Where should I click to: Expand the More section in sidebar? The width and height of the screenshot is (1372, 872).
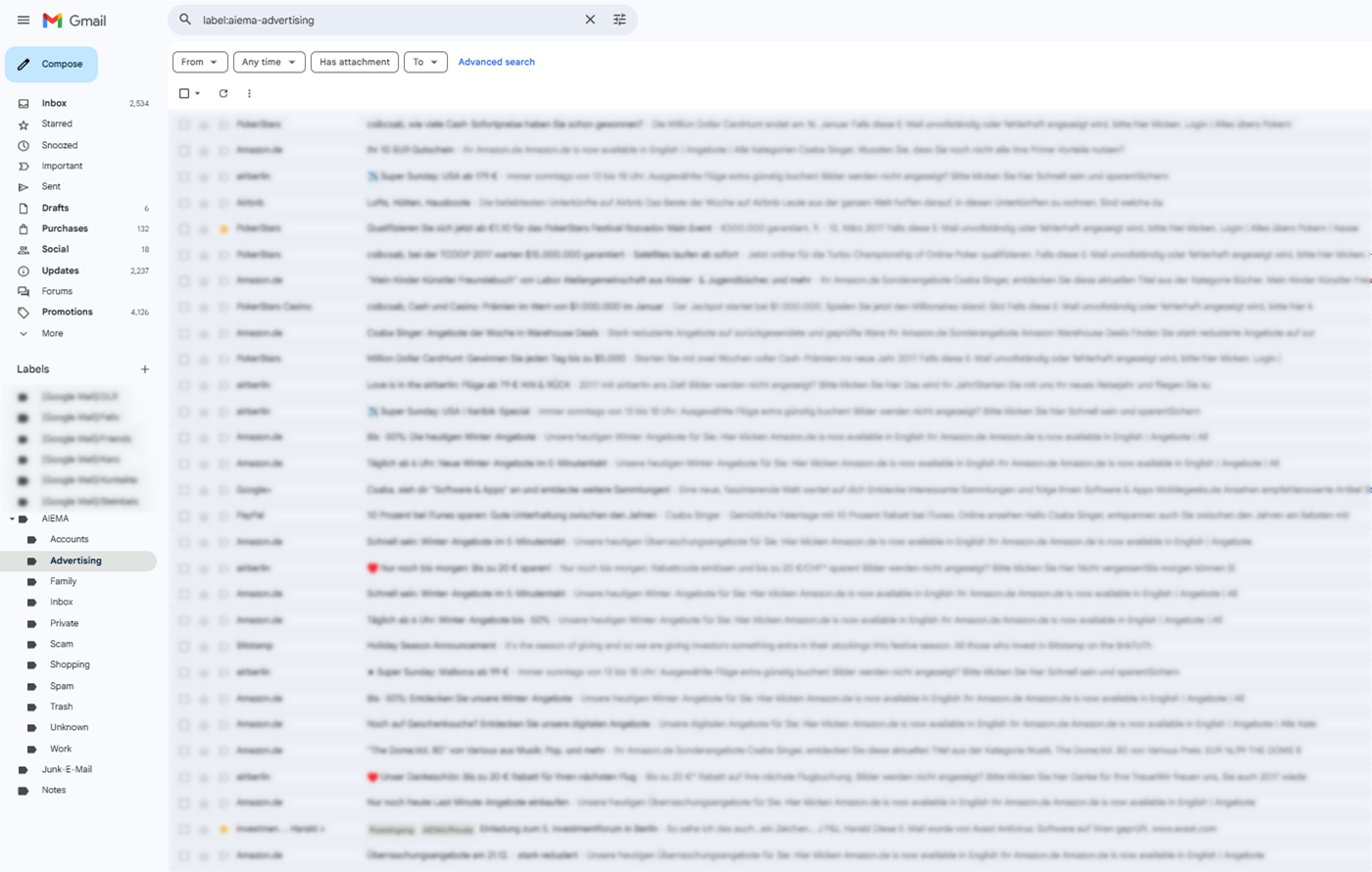pyautogui.click(x=52, y=333)
